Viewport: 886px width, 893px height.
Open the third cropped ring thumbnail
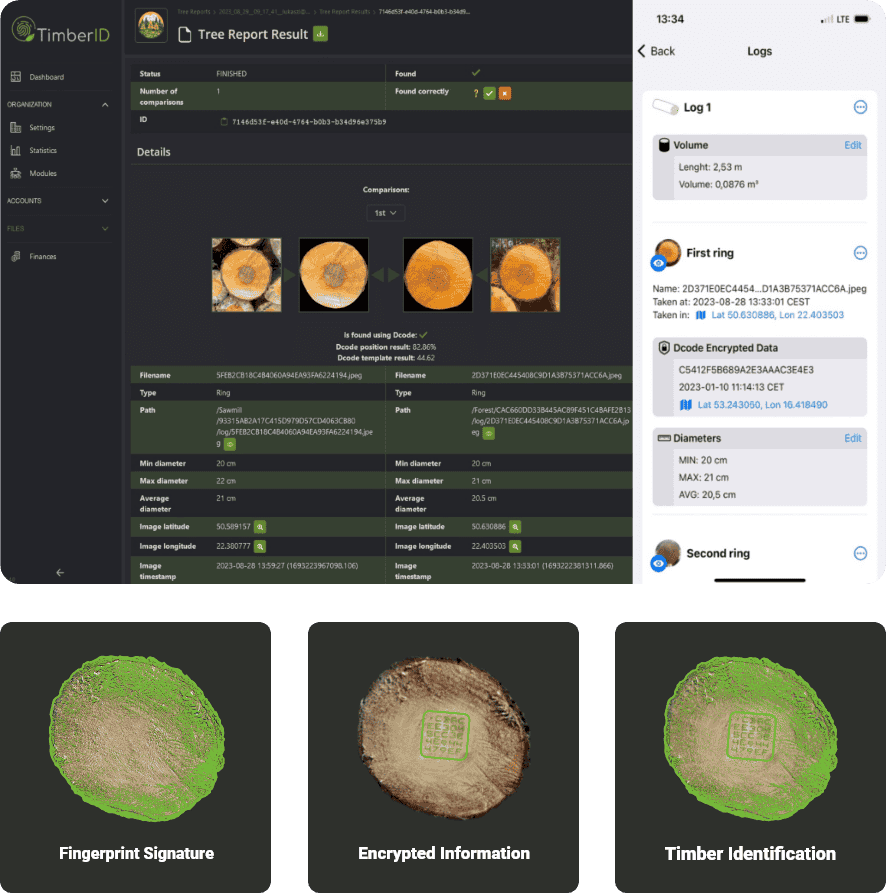pos(438,275)
